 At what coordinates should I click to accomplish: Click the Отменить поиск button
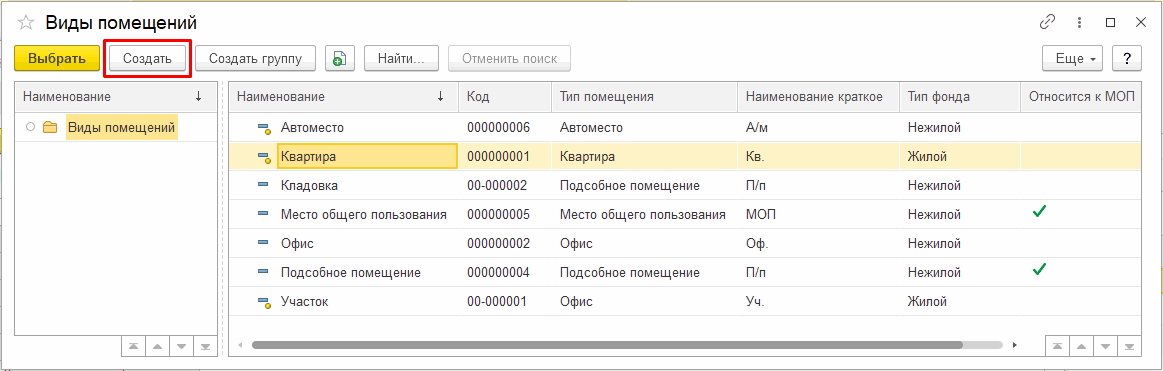(509, 59)
